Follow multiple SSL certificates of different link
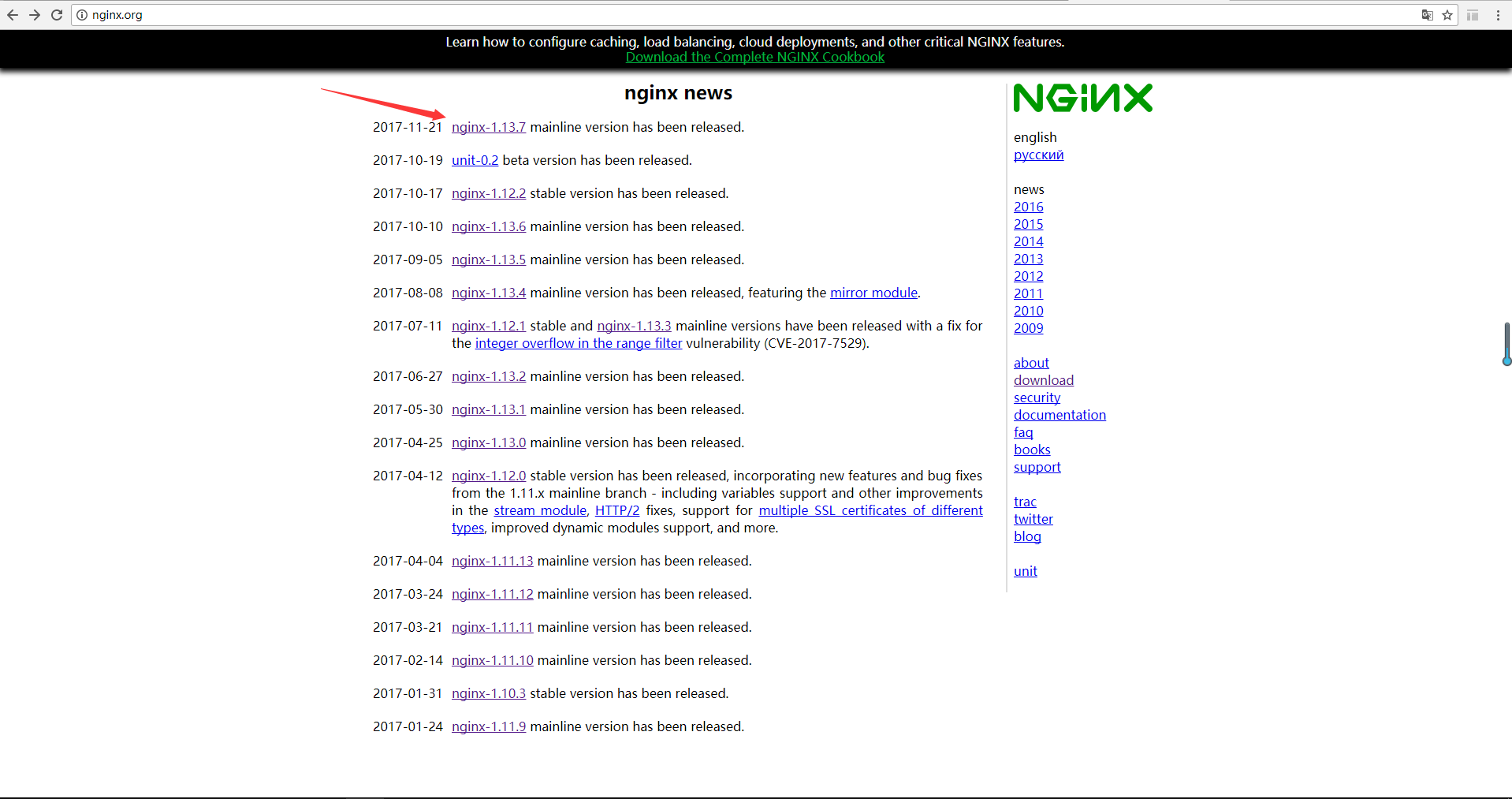Image resolution: width=1512 pixels, height=799 pixels. pos(870,510)
